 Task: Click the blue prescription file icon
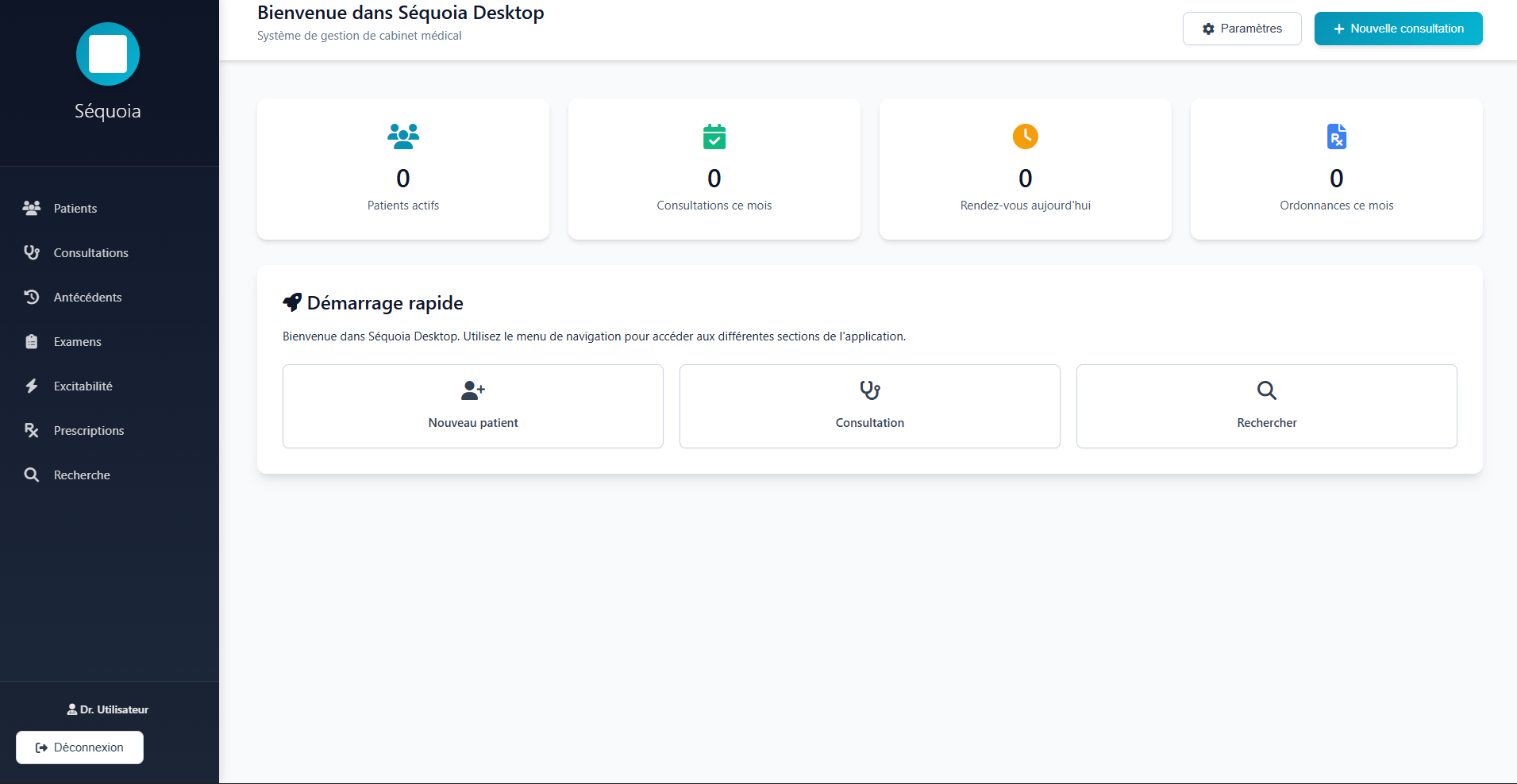click(x=1336, y=136)
